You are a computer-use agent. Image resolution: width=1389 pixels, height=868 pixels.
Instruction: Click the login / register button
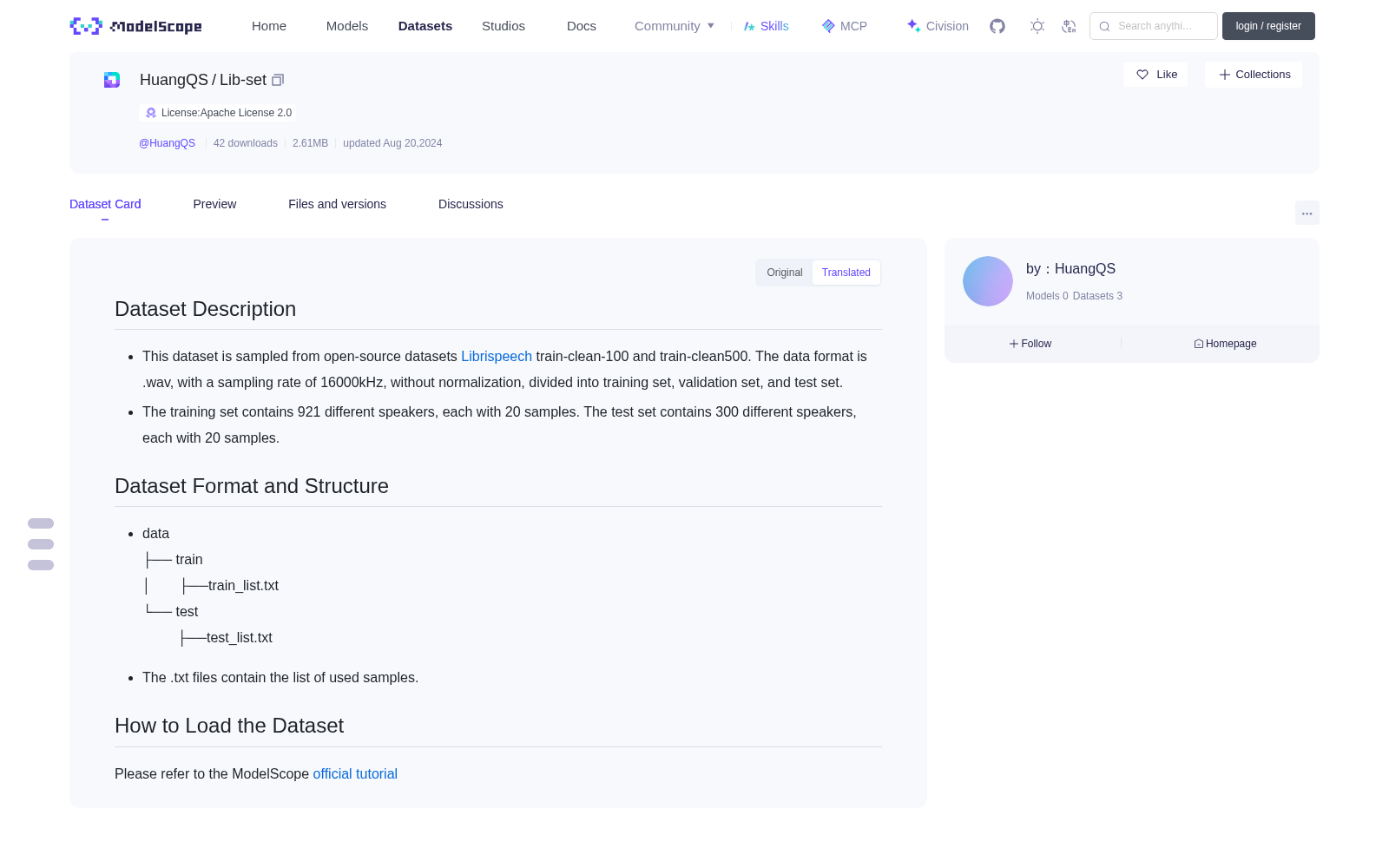pos(1268,26)
